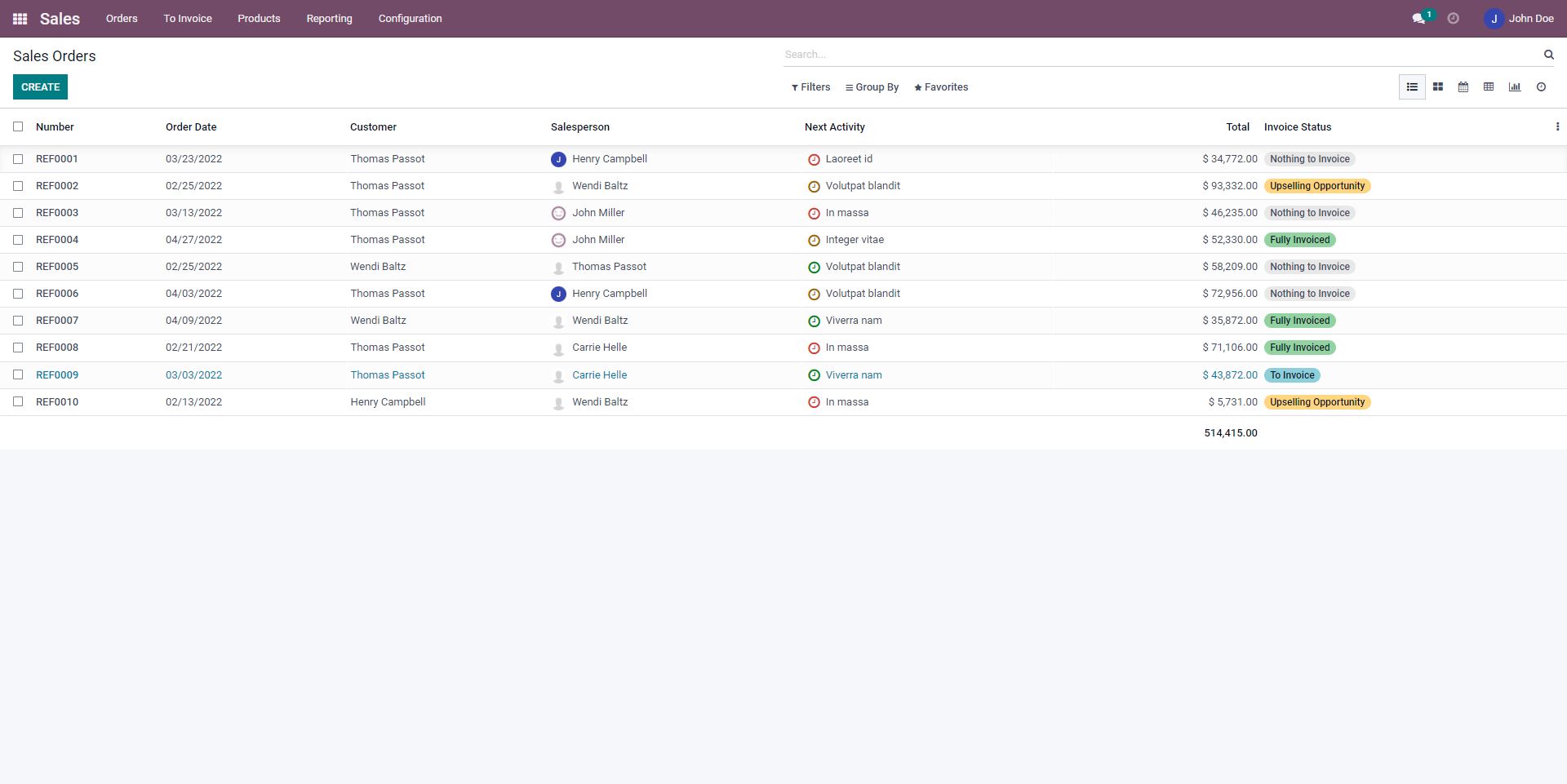The image size is (1567, 784).
Task: Switch to pivot table view
Action: click(x=1489, y=87)
